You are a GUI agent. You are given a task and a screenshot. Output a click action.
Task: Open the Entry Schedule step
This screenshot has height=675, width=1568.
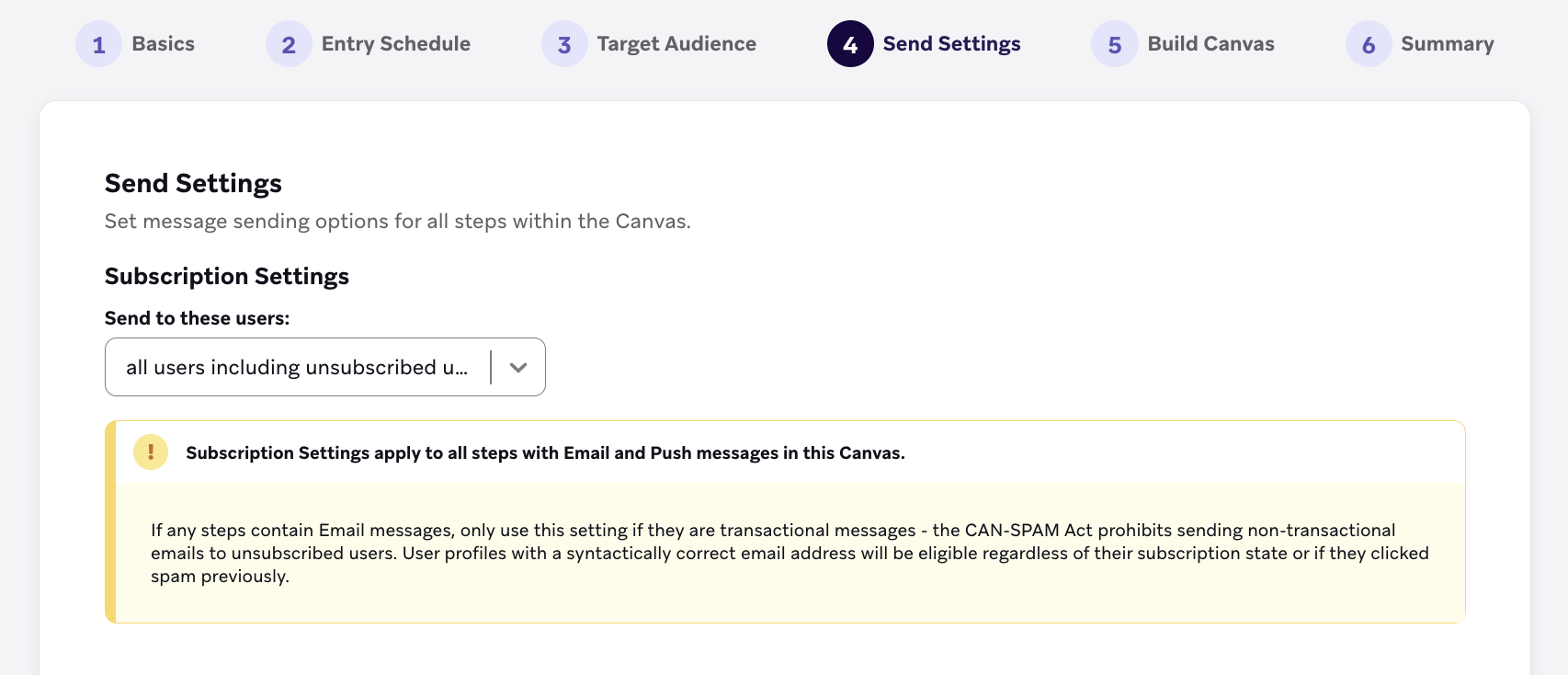pyautogui.click(x=396, y=44)
